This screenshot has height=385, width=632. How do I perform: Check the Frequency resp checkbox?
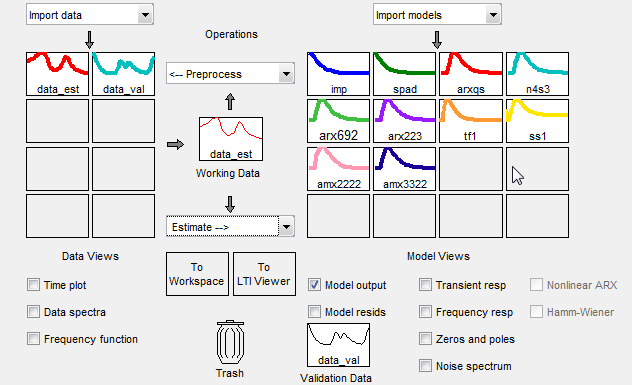pyautogui.click(x=425, y=312)
